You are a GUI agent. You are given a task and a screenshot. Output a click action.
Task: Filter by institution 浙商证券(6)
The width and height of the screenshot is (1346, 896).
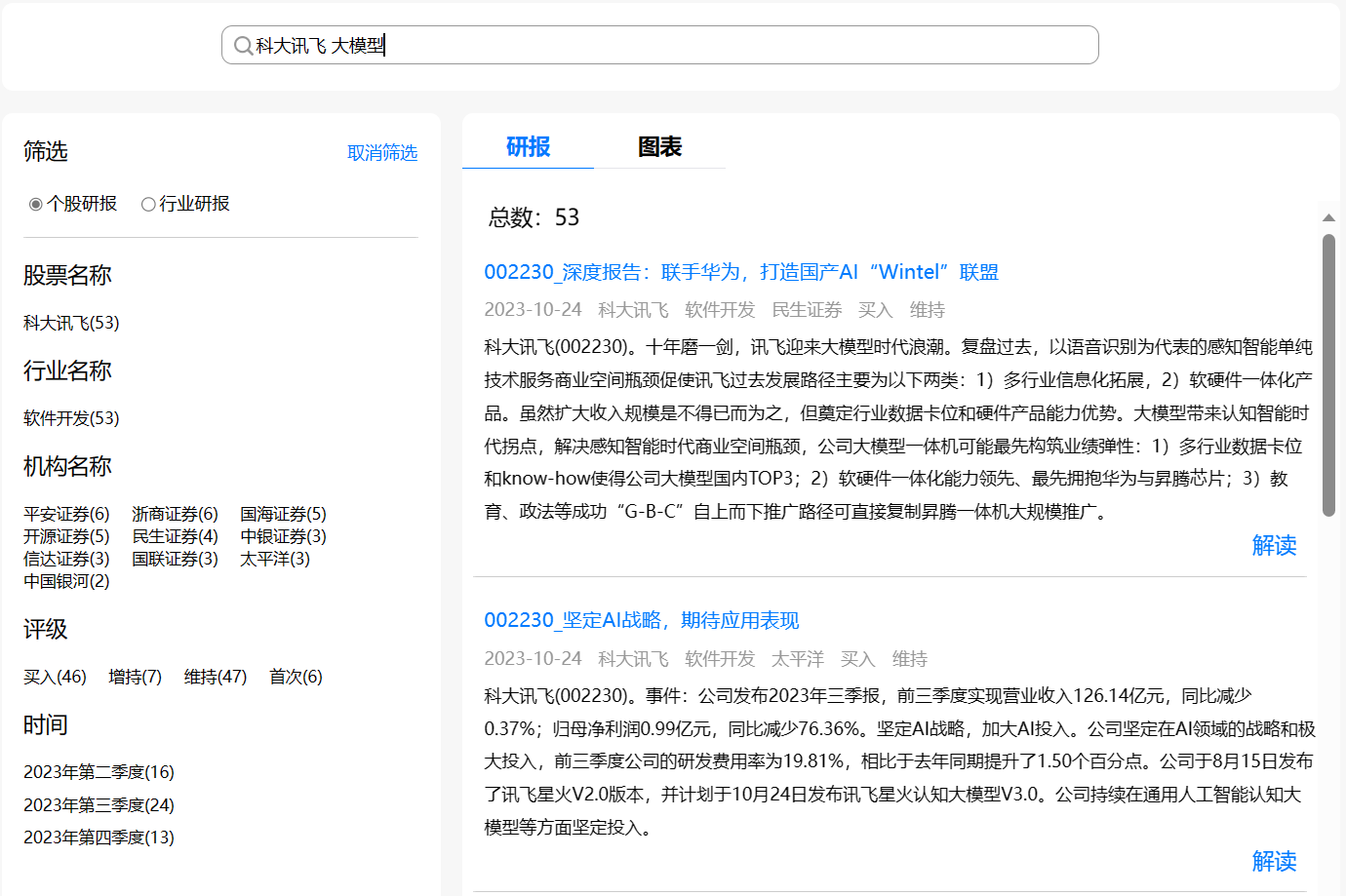point(175,514)
